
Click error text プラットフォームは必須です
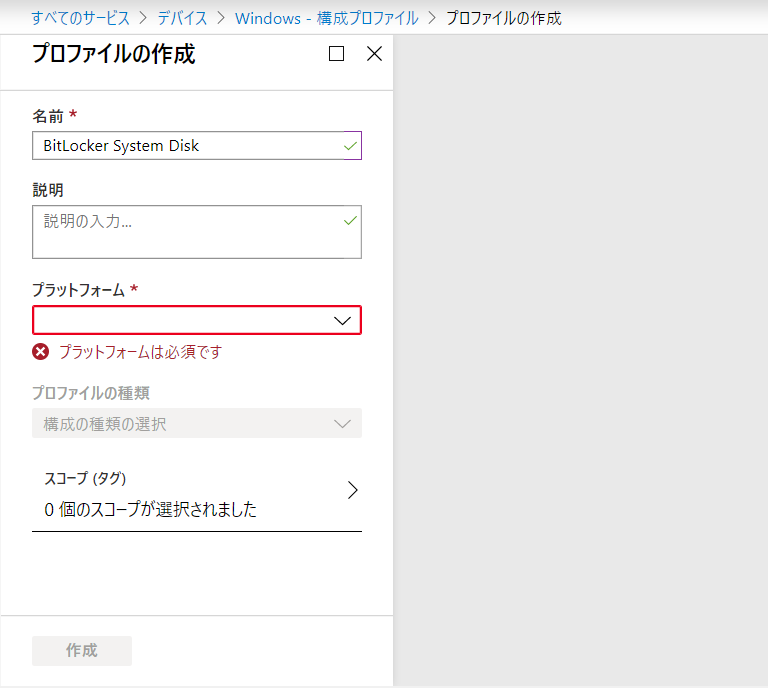(x=141, y=352)
